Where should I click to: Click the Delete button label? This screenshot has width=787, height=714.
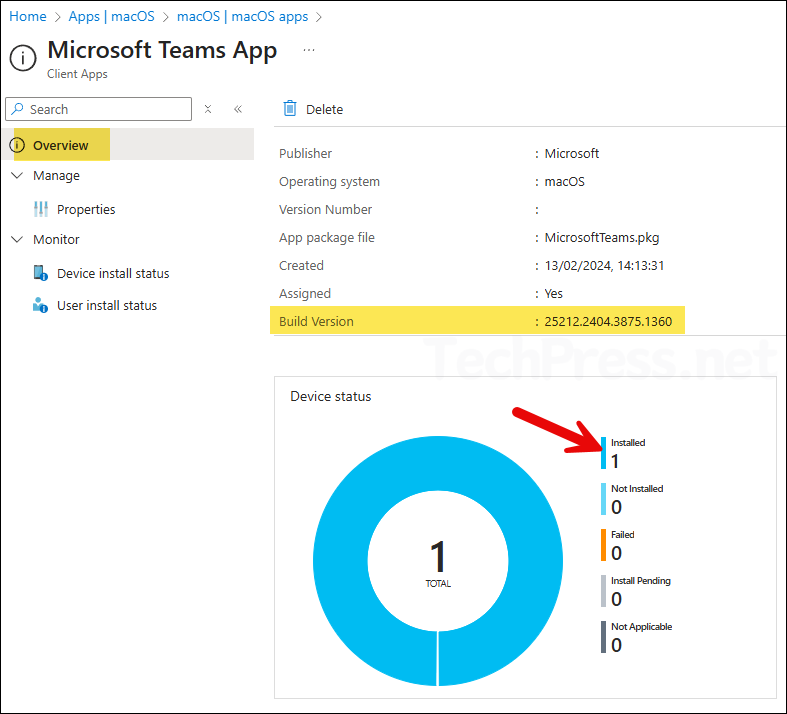click(324, 109)
